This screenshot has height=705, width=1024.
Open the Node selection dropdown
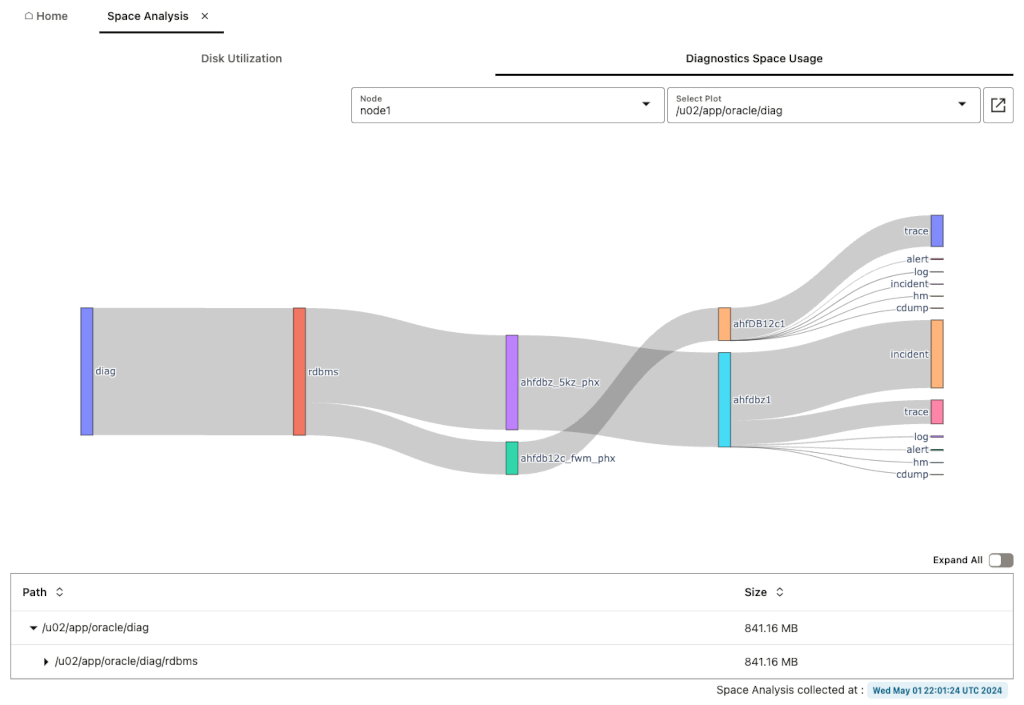(x=645, y=105)
